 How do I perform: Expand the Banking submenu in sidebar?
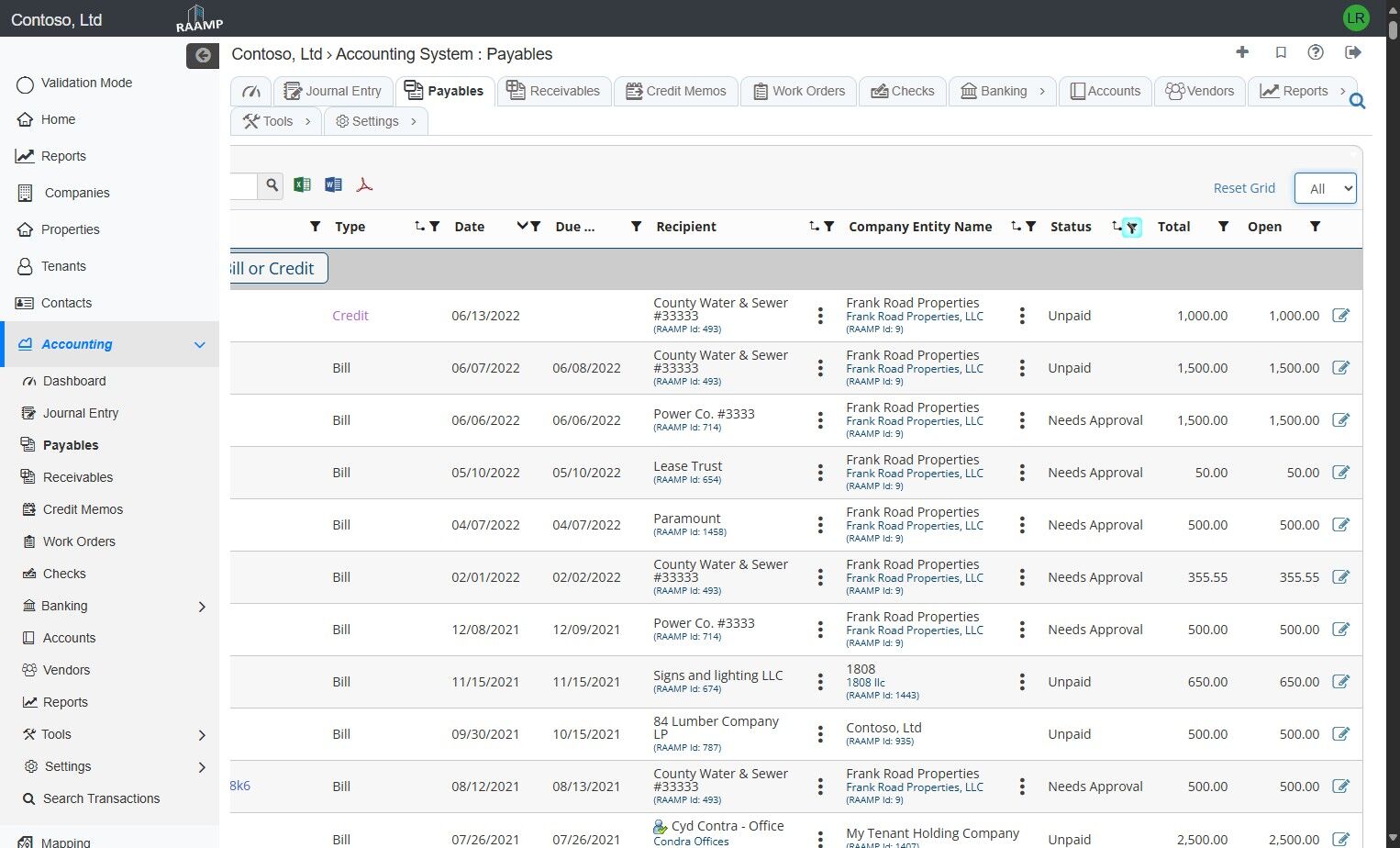pos(202,607)
